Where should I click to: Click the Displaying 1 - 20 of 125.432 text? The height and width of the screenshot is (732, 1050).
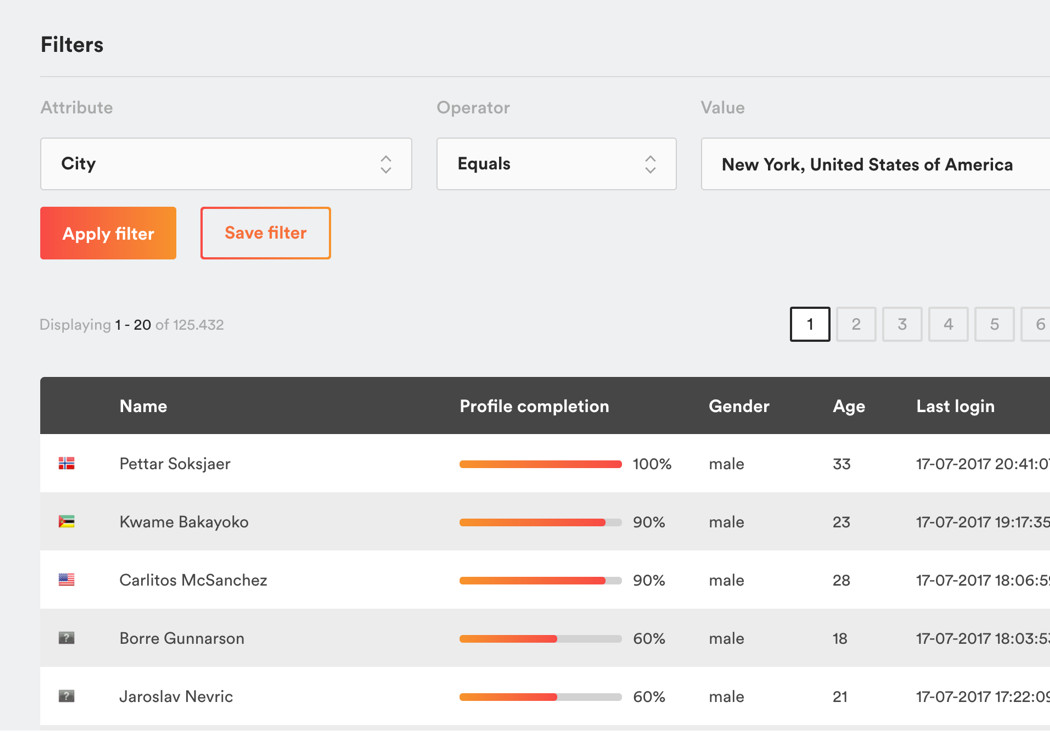[x=132, y=325]
